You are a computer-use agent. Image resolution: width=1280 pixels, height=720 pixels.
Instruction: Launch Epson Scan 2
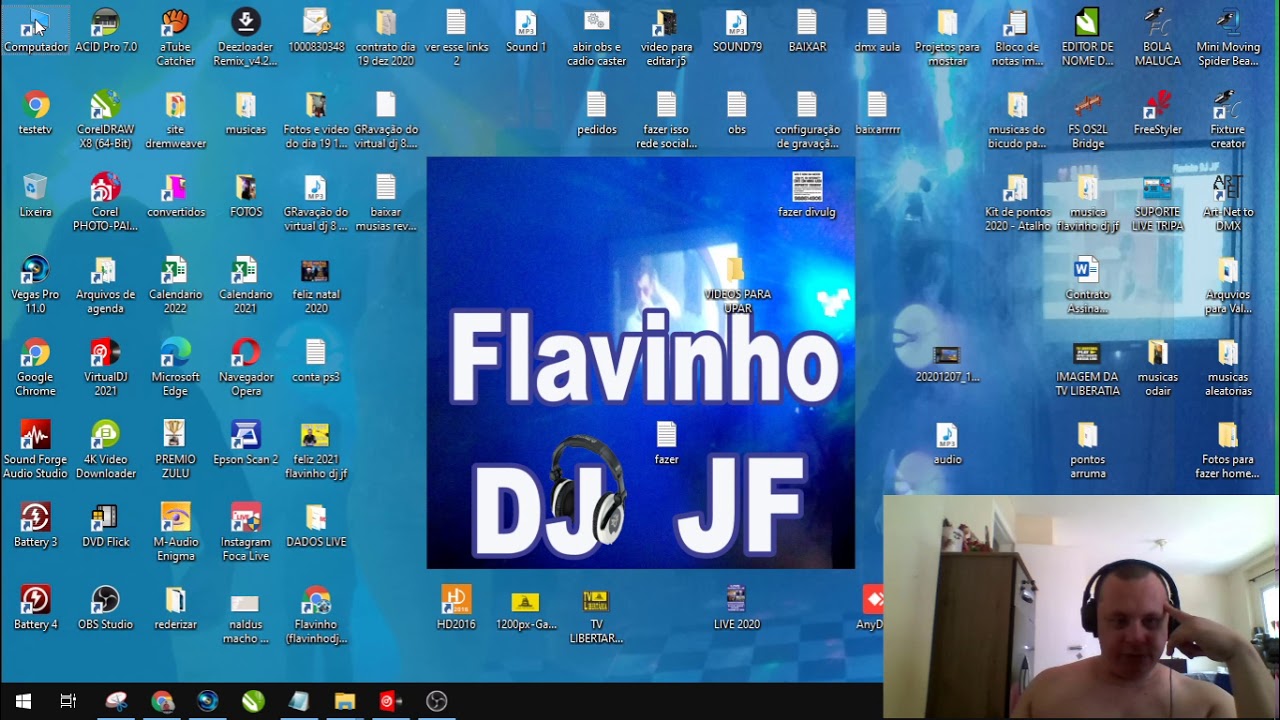[x=246, y=443]
